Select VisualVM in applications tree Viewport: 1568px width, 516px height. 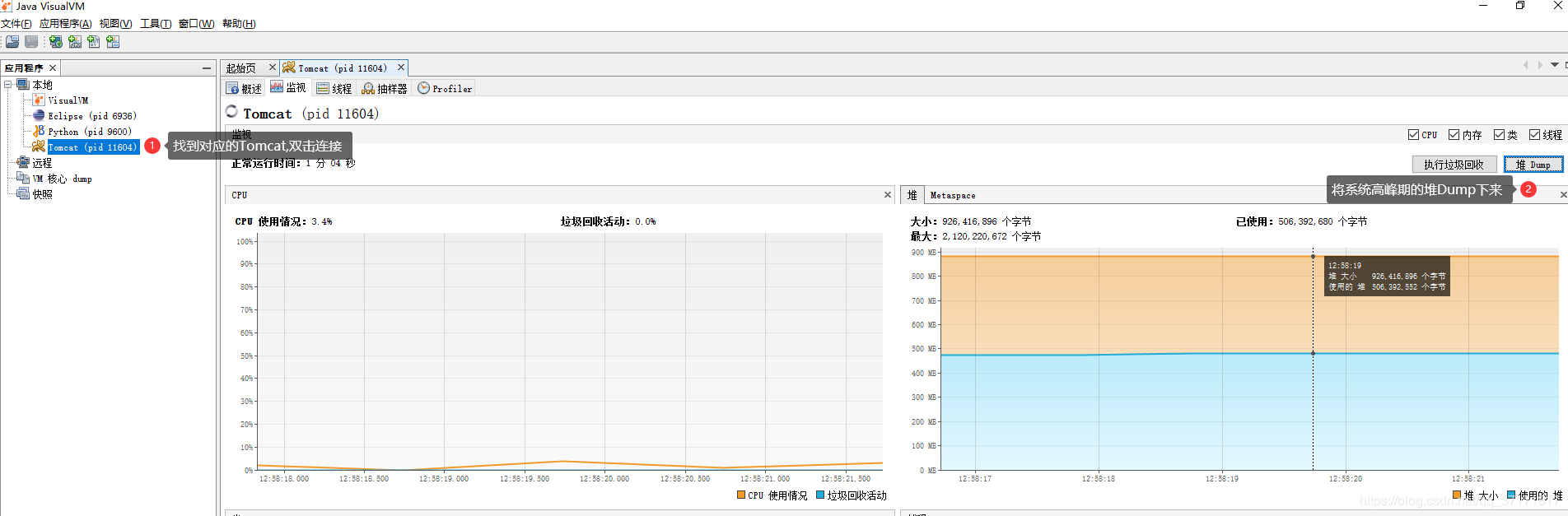tap(68, 100)
